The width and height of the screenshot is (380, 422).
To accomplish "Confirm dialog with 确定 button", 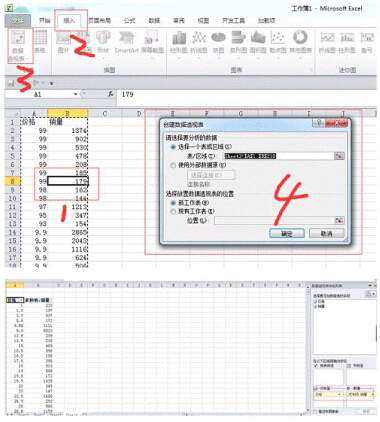I will click(287, 233).
